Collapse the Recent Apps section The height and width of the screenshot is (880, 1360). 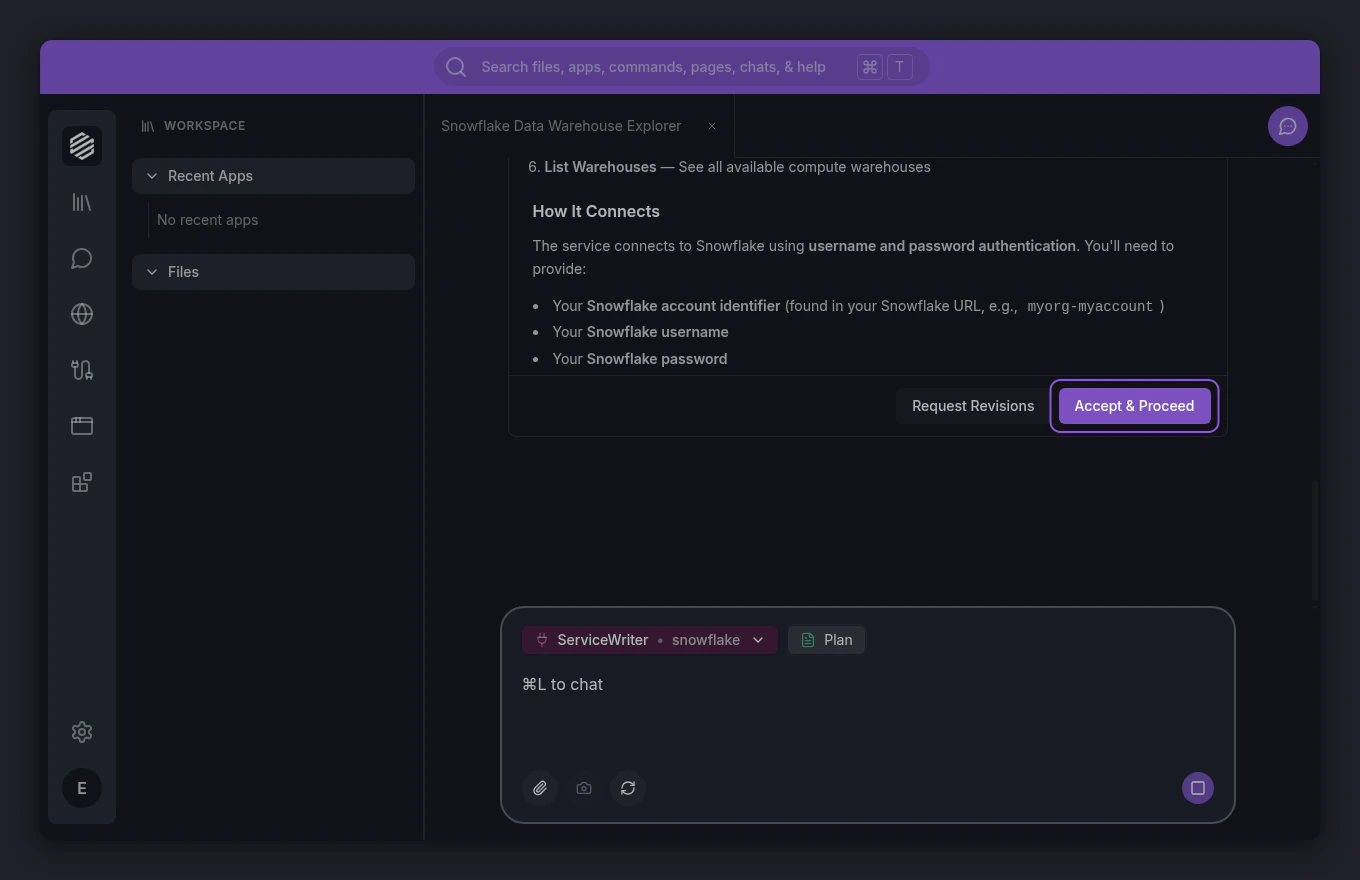pos(273,176)
